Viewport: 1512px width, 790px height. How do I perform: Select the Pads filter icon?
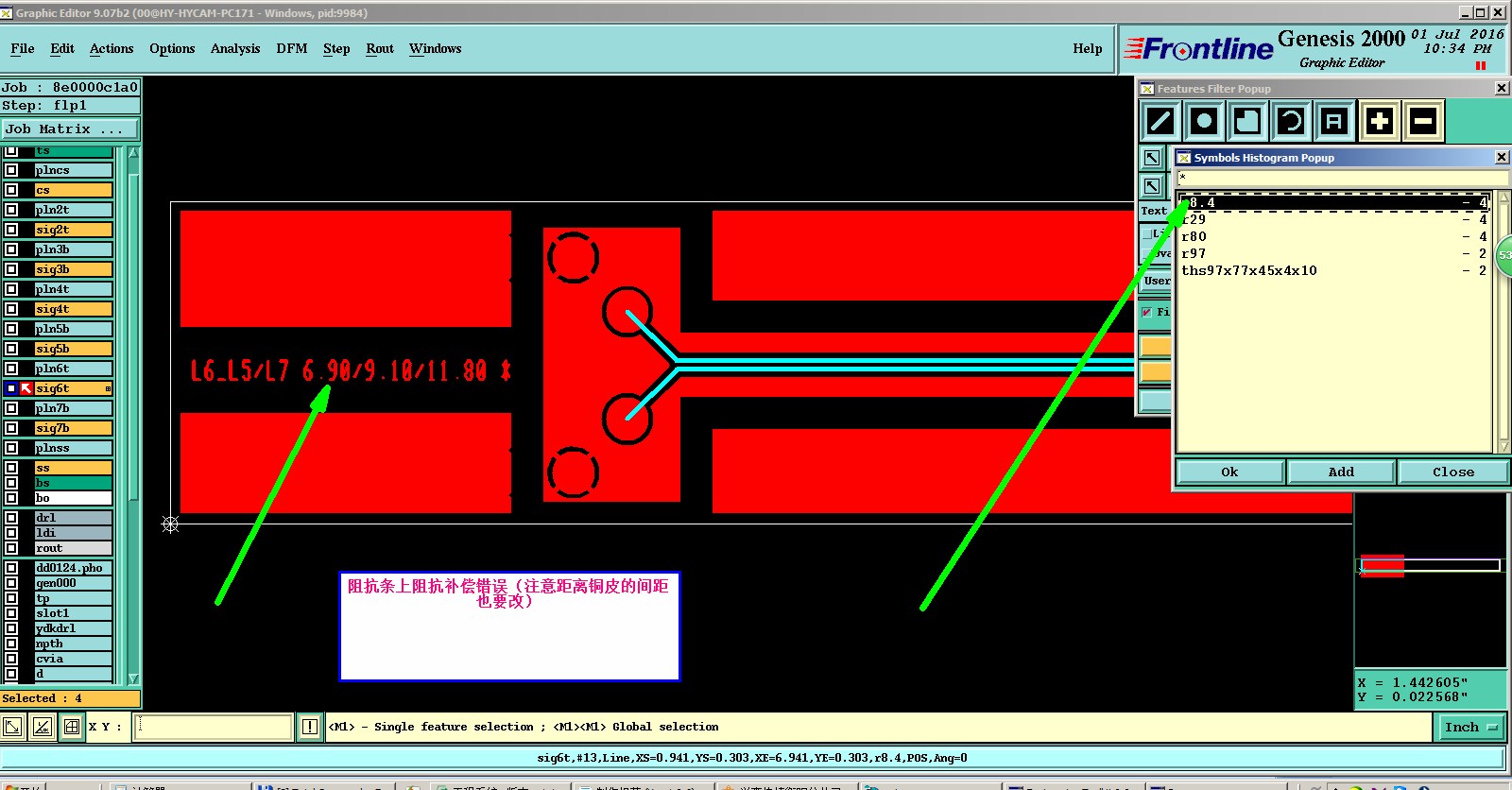click(x=1204, y=121)
